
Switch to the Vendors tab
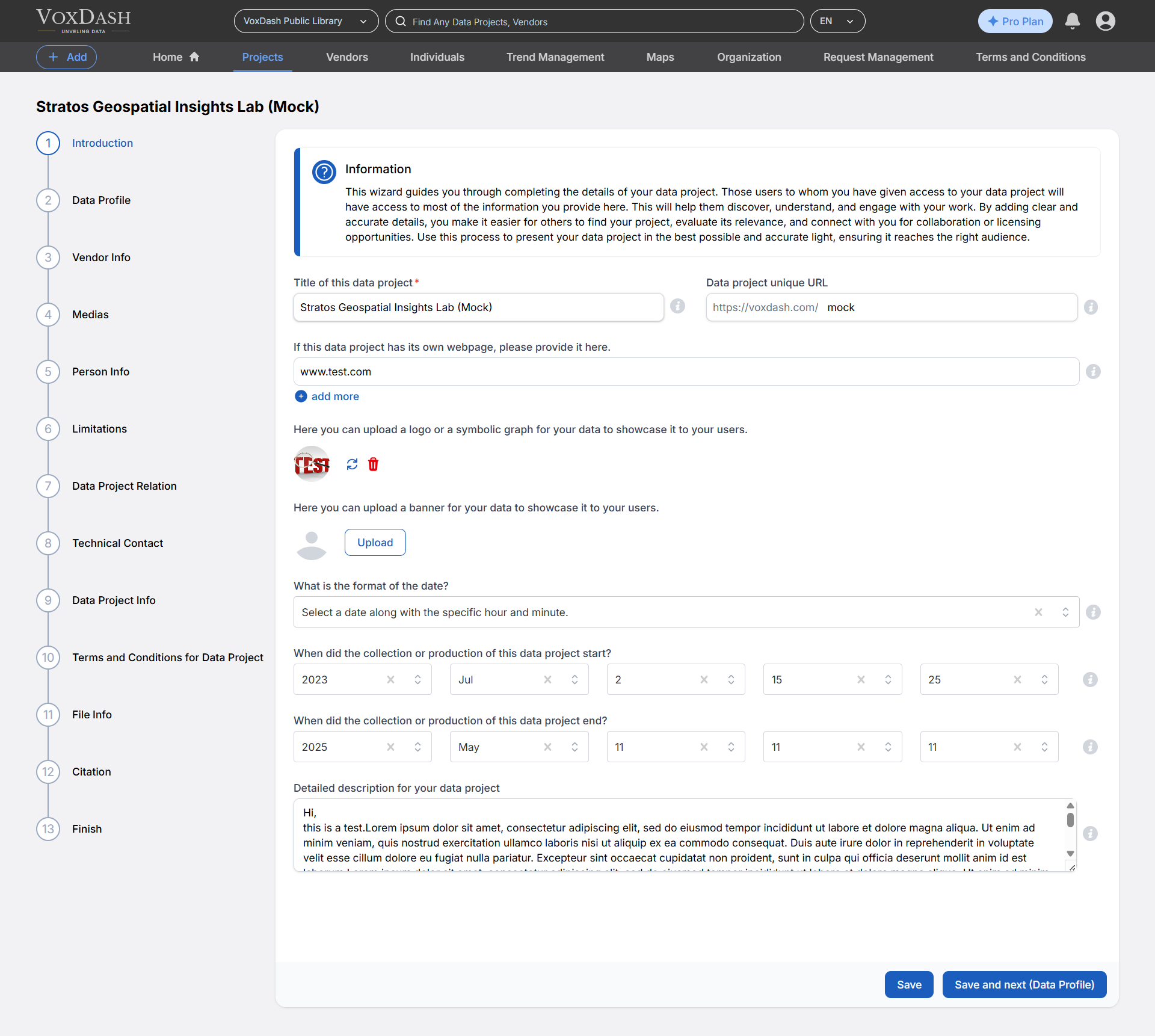(x=347, y=57)
